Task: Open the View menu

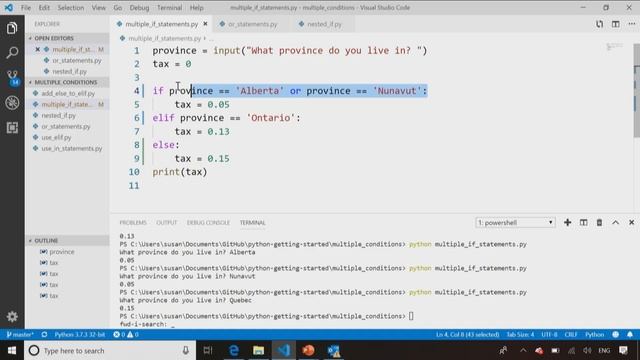Action: pos(98,7)
